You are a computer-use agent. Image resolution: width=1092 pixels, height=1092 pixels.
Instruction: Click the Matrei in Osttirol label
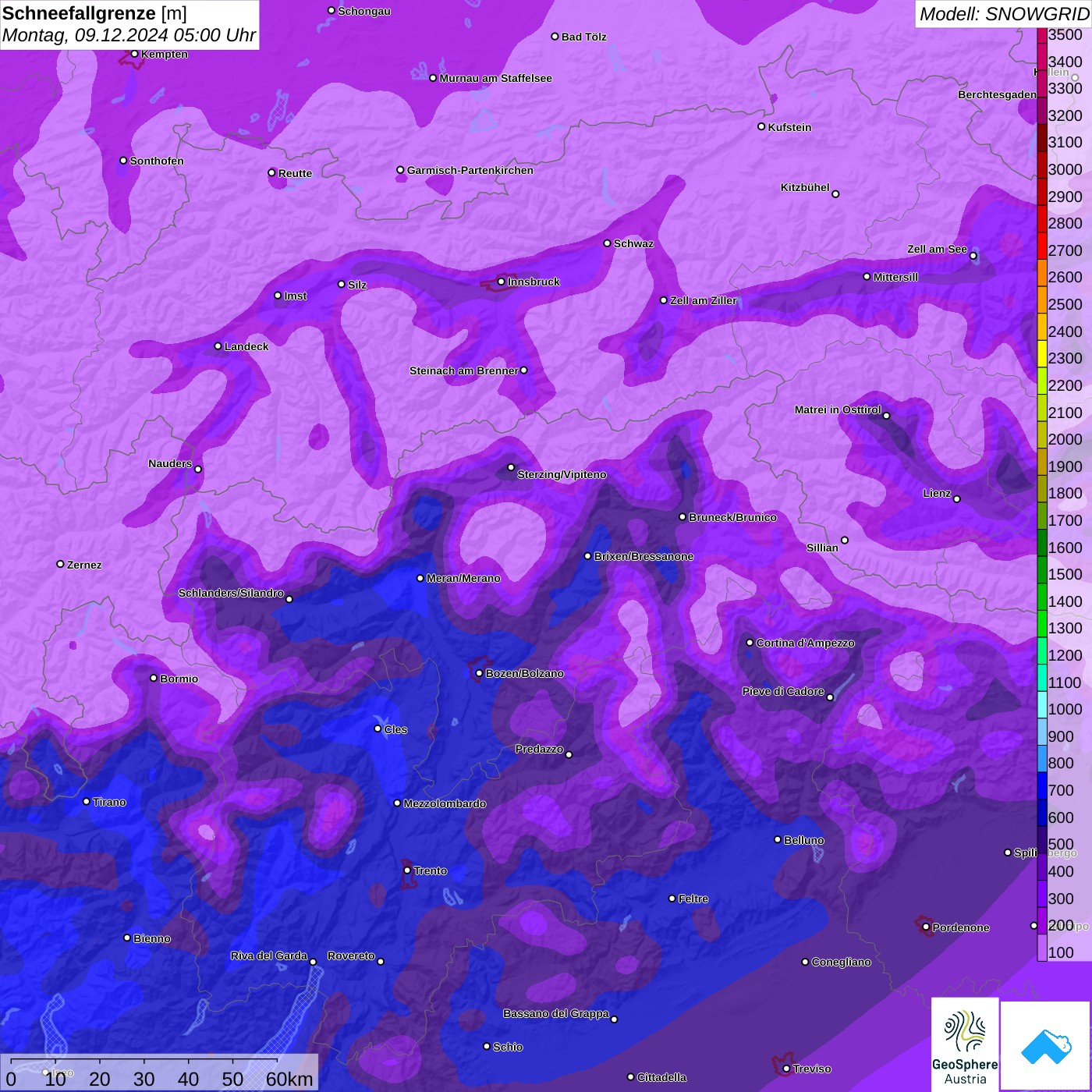(x=838, y=409)
